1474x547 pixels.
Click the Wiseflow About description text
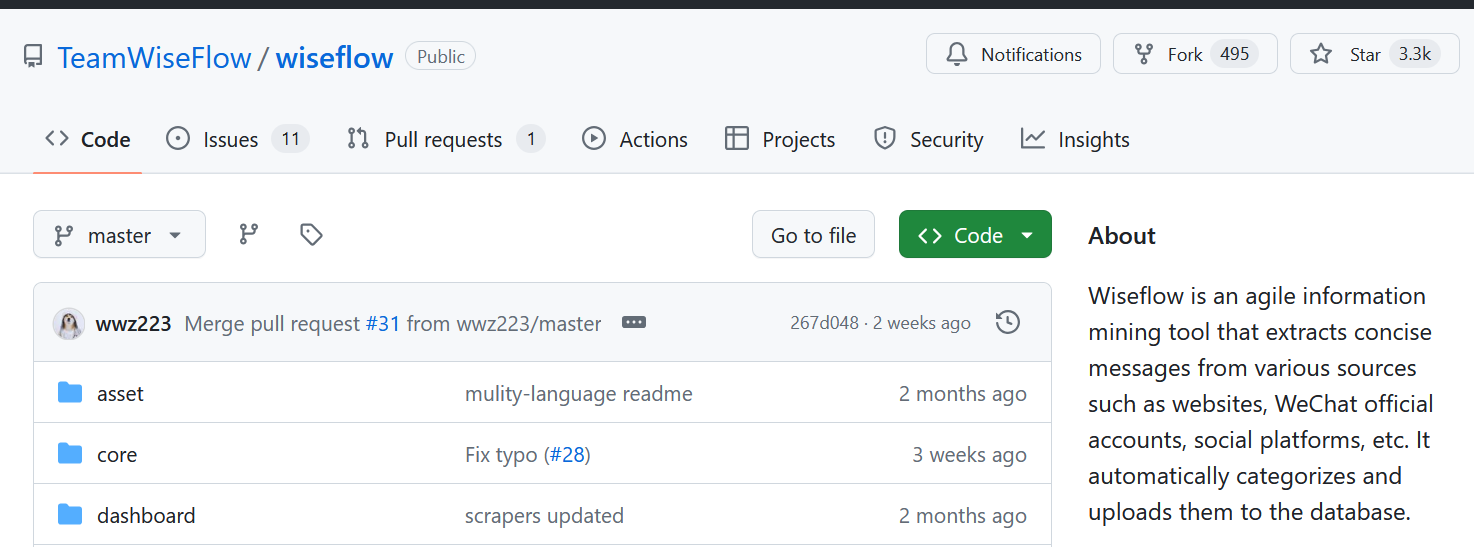point(1261,403)
